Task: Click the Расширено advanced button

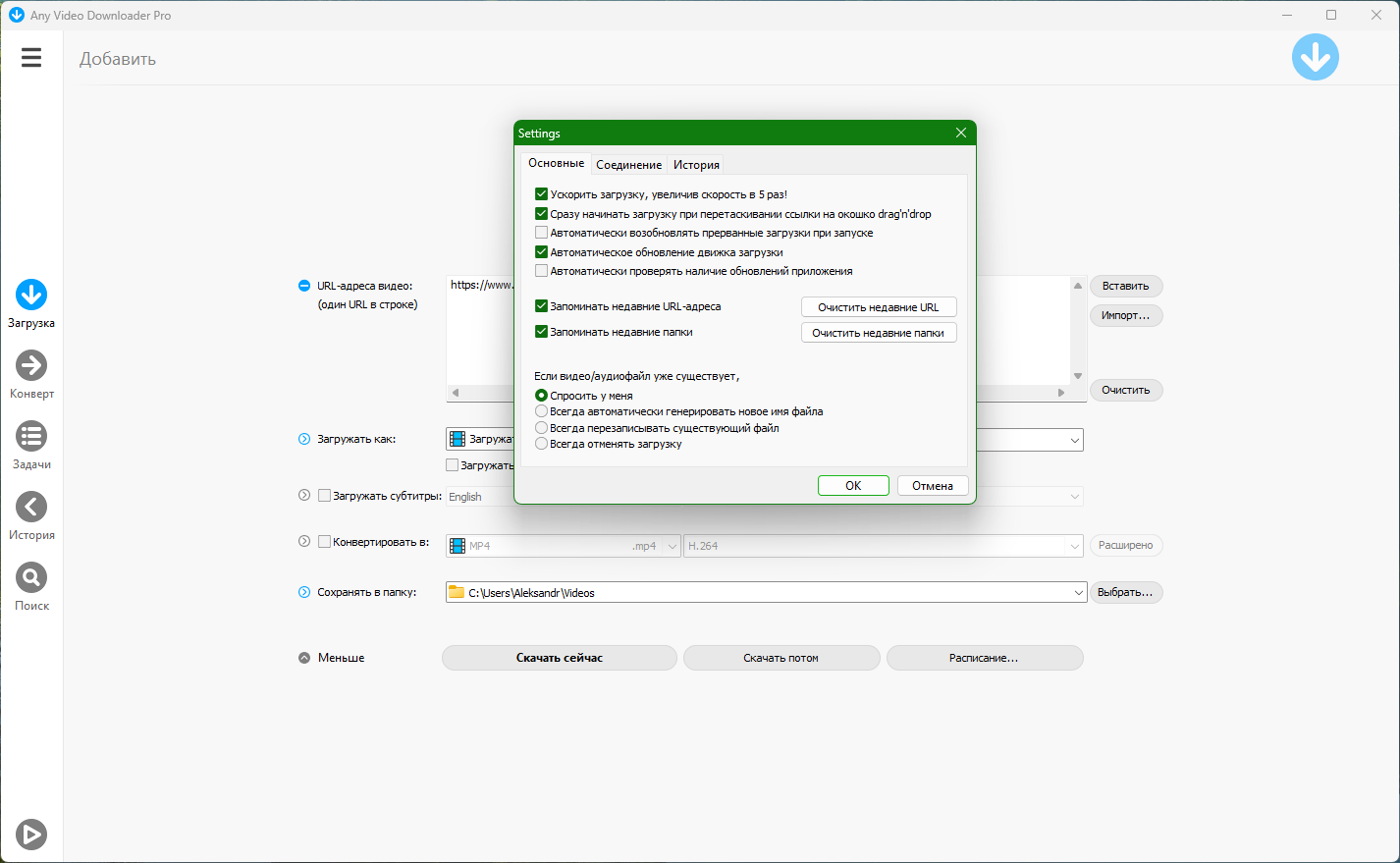Action: coord(1126,545)
